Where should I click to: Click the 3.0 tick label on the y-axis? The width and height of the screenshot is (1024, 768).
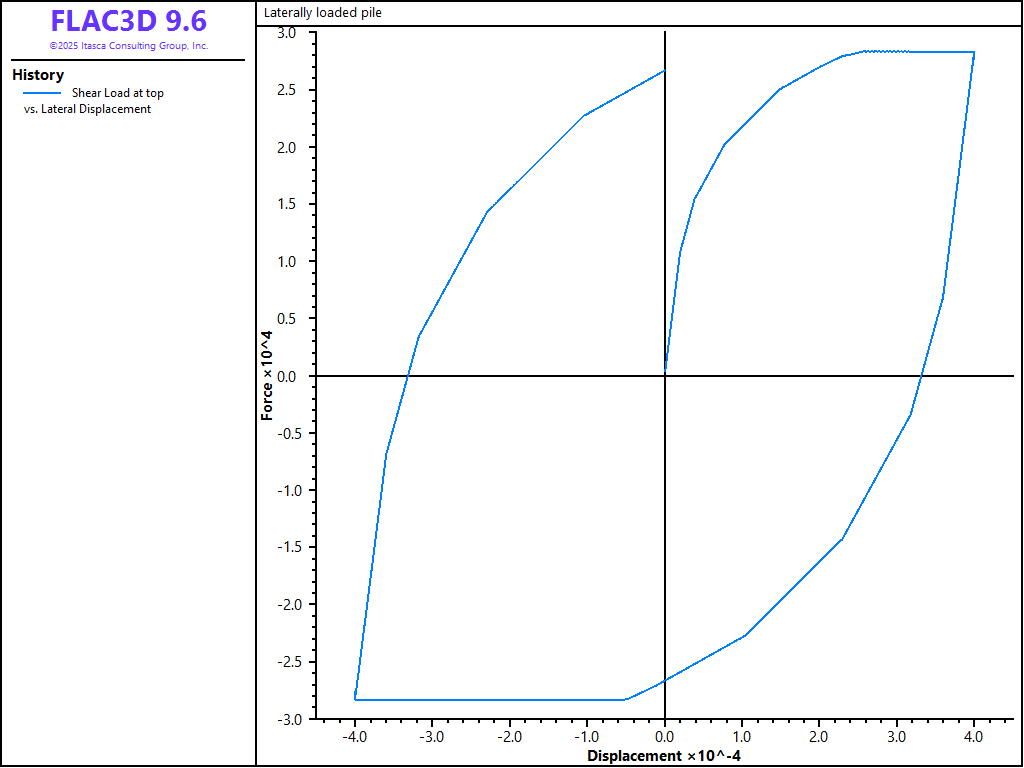(x=287, y=33)
